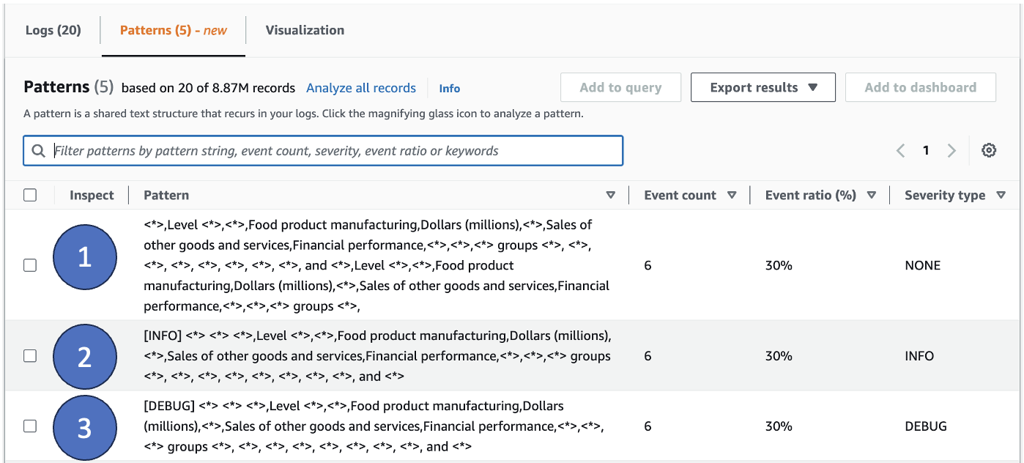This screenshot has height=463, width=1024.
Task: Focus the filter patterns input field
Action: 323,151
